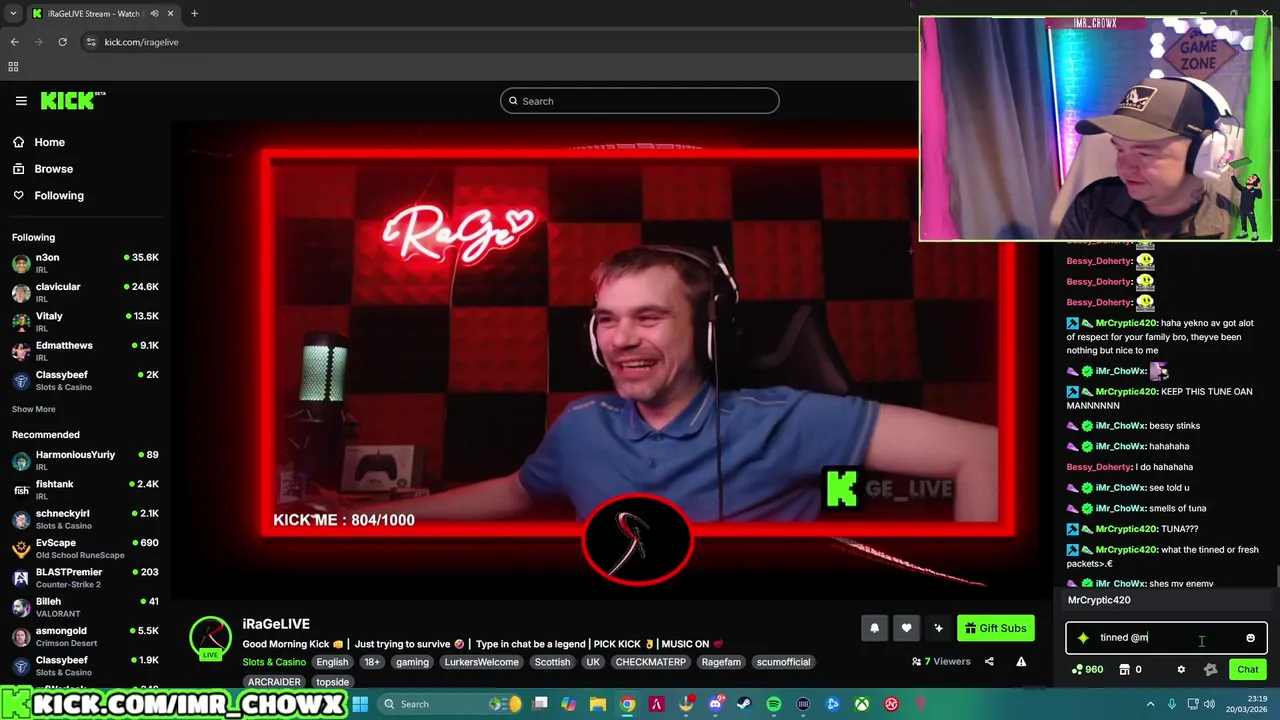This screenshot has width=1280, height=720.
Task: Mute the iRaGeLIVE browser tab audio
Action: (154, 13)
